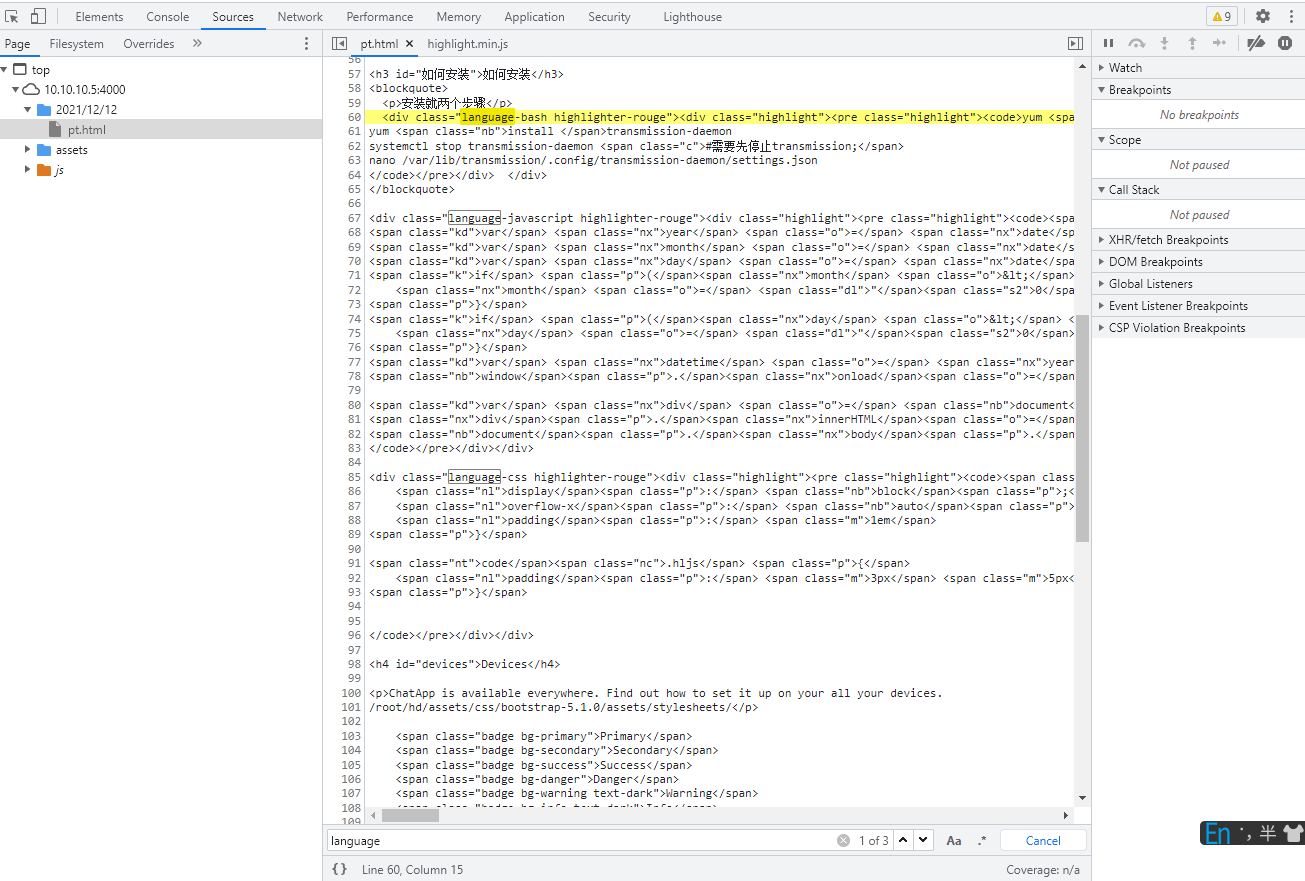Pause script execution in the debugger
Screen dimensions: 1305x881
point(1110,43)
